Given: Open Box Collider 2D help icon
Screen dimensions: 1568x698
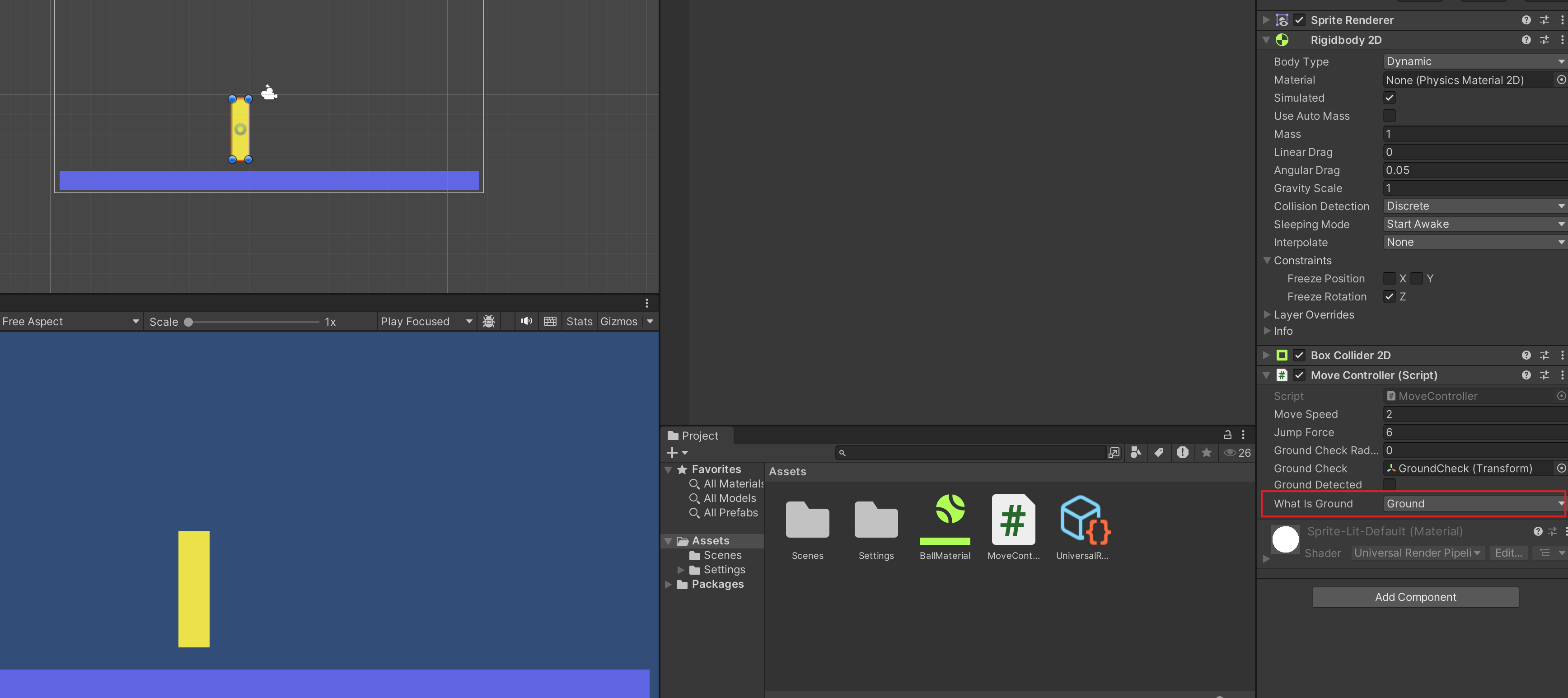Looking at the screenshot, I should [1526, 356].
